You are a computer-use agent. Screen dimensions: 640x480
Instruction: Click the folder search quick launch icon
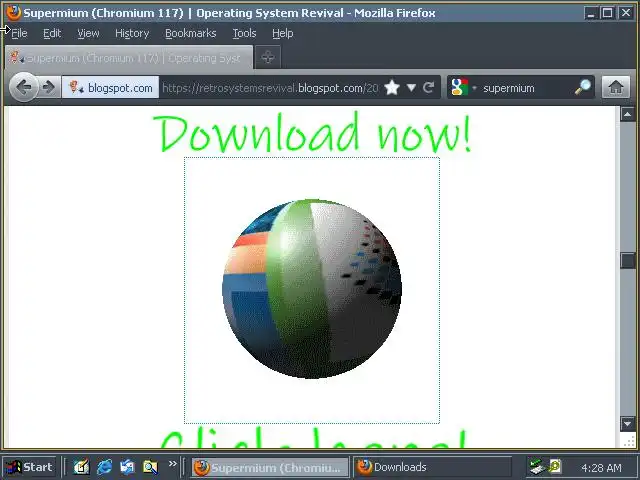150,467
